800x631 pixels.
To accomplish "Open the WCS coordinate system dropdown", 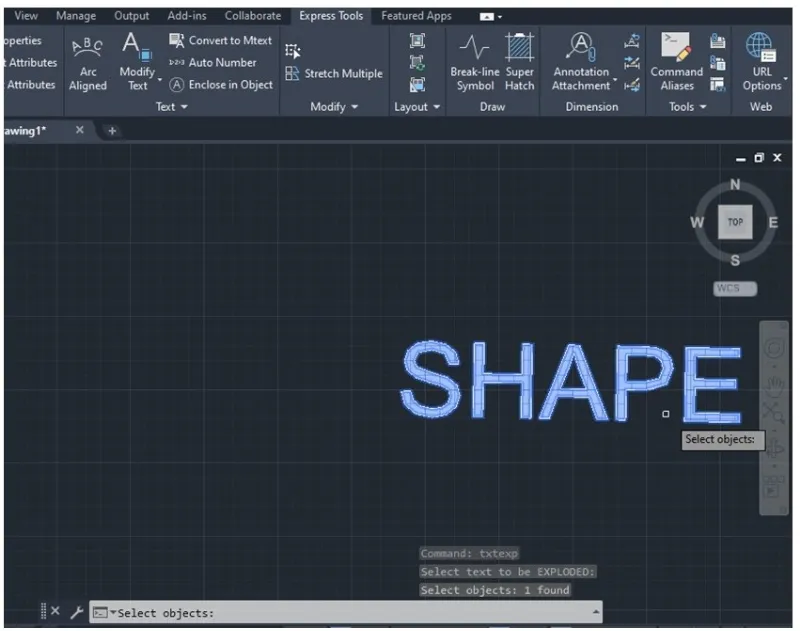I will coord(735,289).
